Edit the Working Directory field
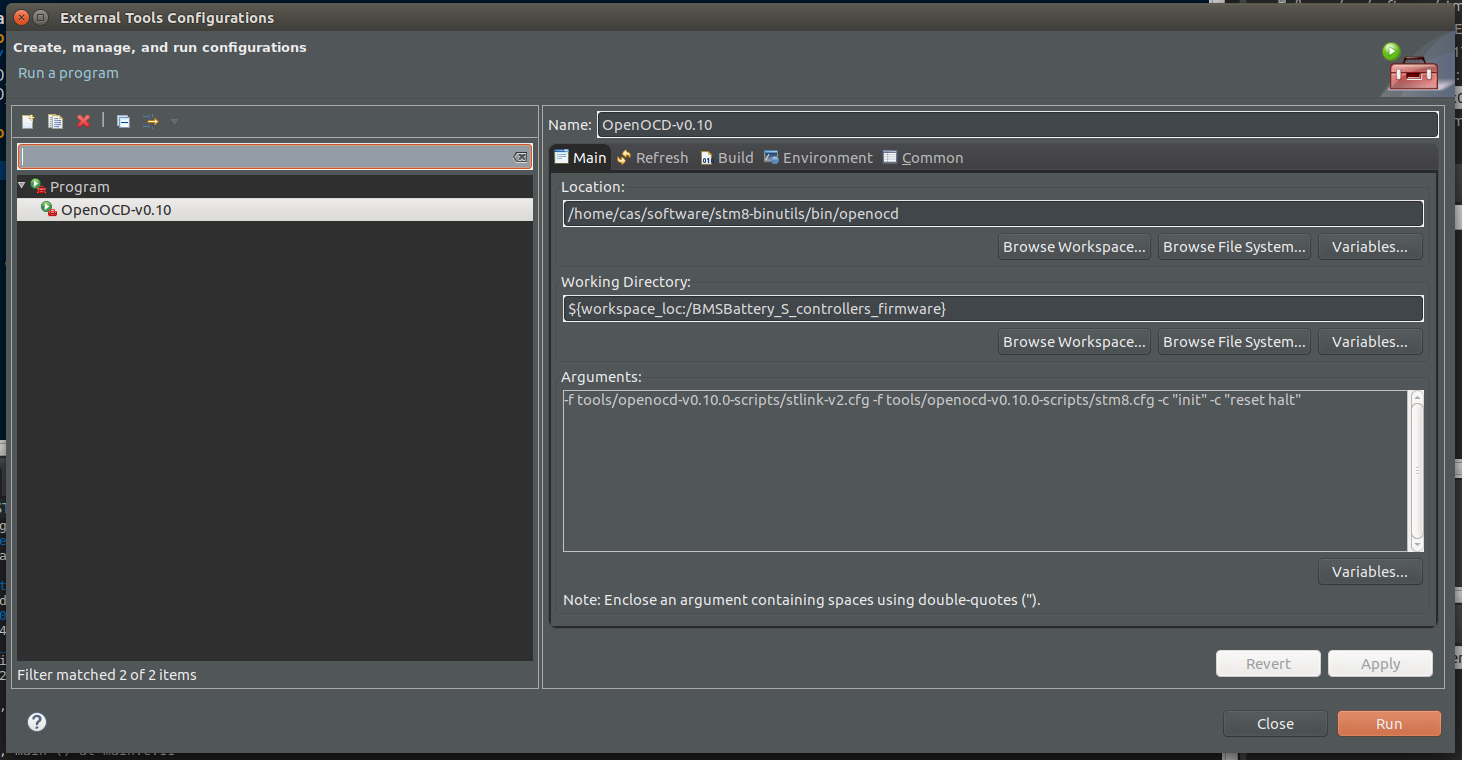The image size is (1462, 760). pyautogui.click(x=993, y=308)
